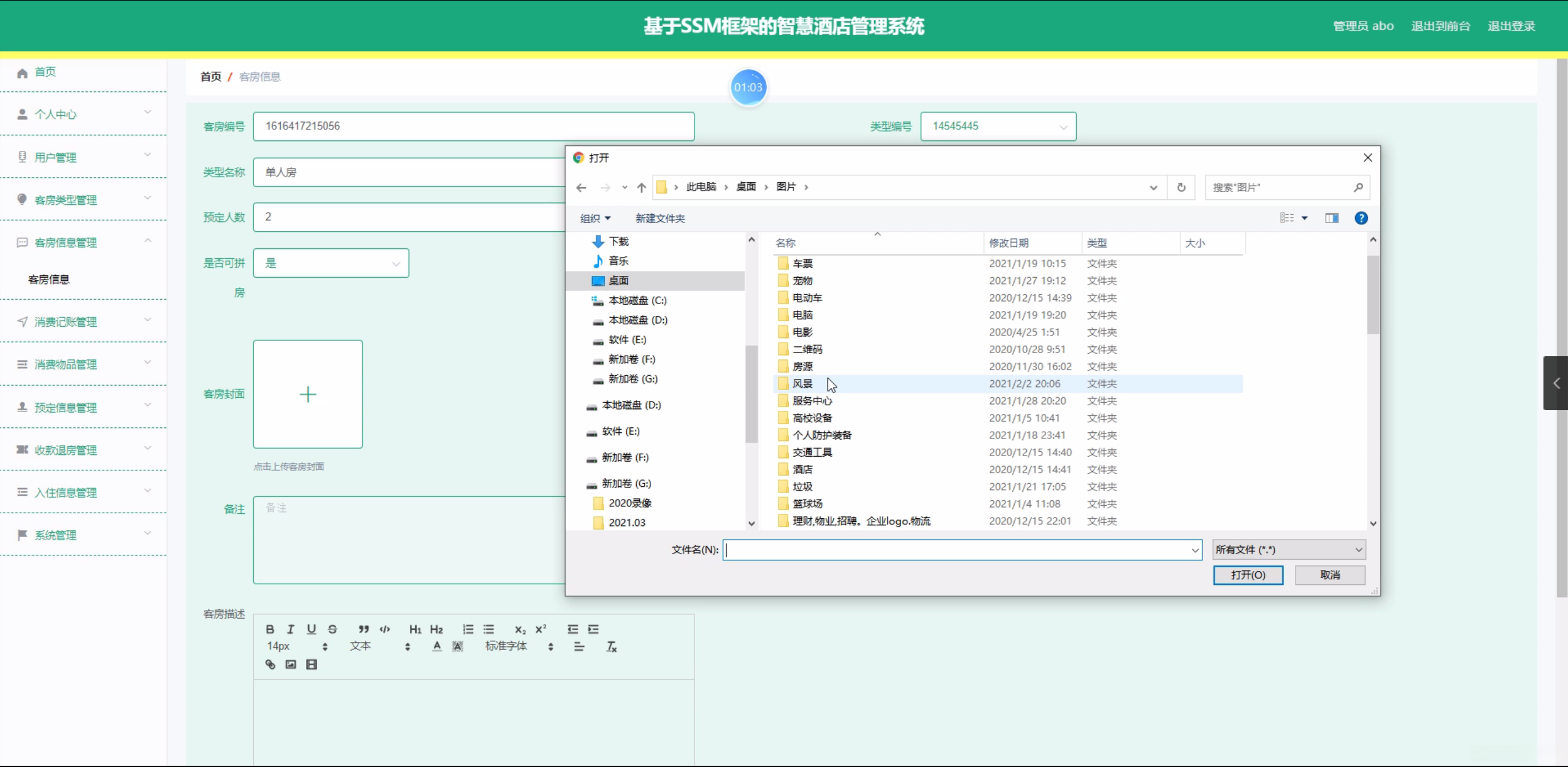Insert blockquote via the quote icon
Image resolution: width=1568 pixels, height=767 pixels.
click(x=364, y=629)
